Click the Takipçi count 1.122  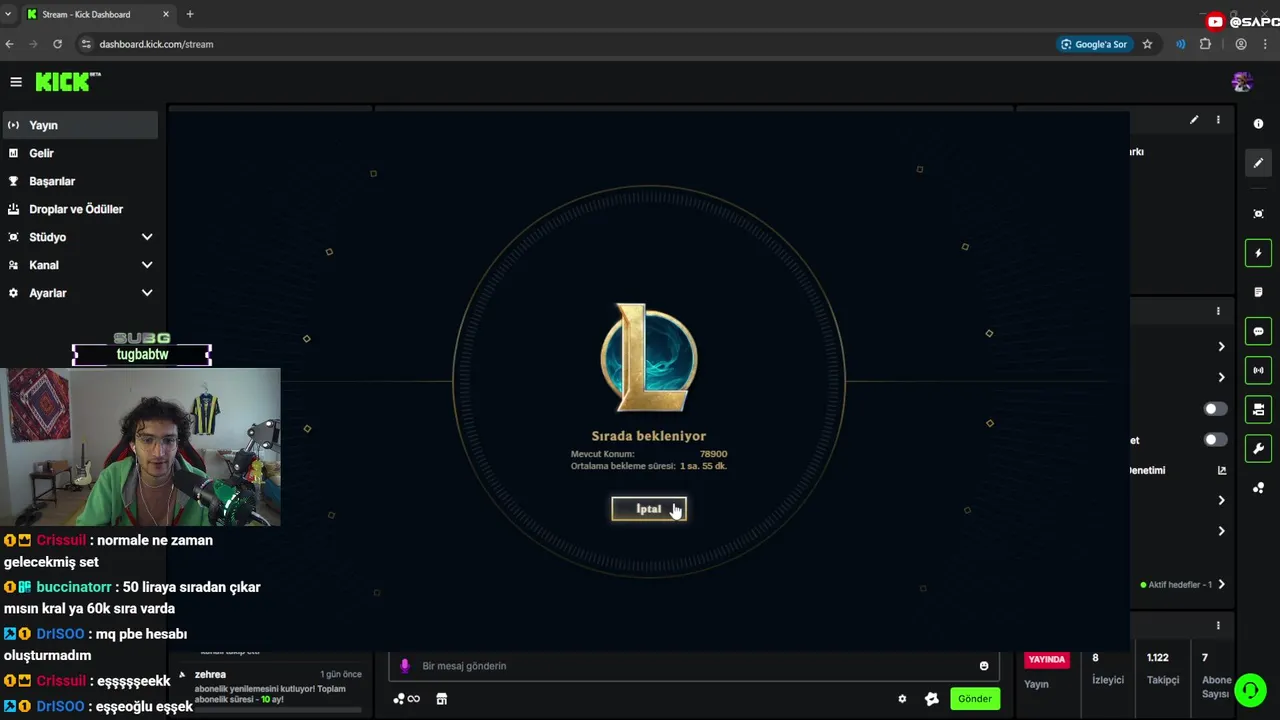[1158, 658]
